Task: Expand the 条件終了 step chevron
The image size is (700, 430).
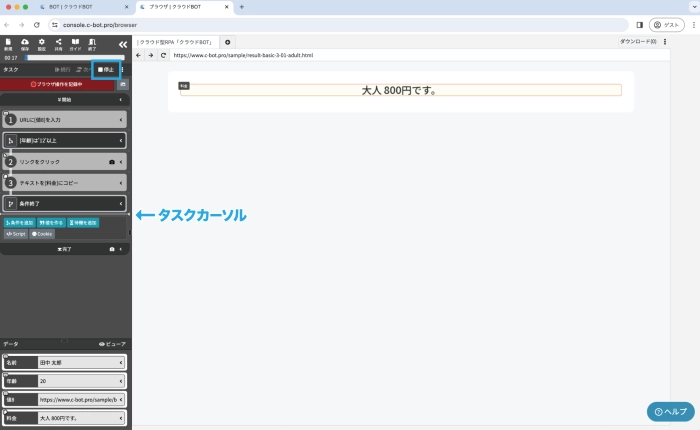Action: point(121,203)
